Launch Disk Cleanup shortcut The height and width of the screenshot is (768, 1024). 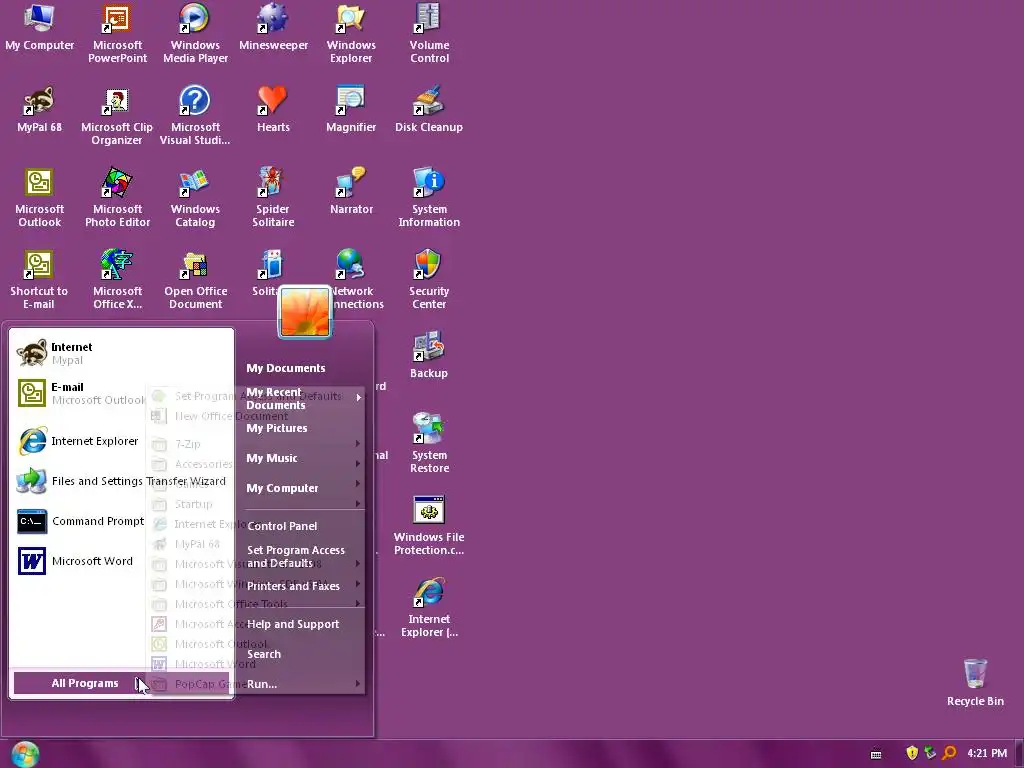pyautogui.click(x=429, y=108)
